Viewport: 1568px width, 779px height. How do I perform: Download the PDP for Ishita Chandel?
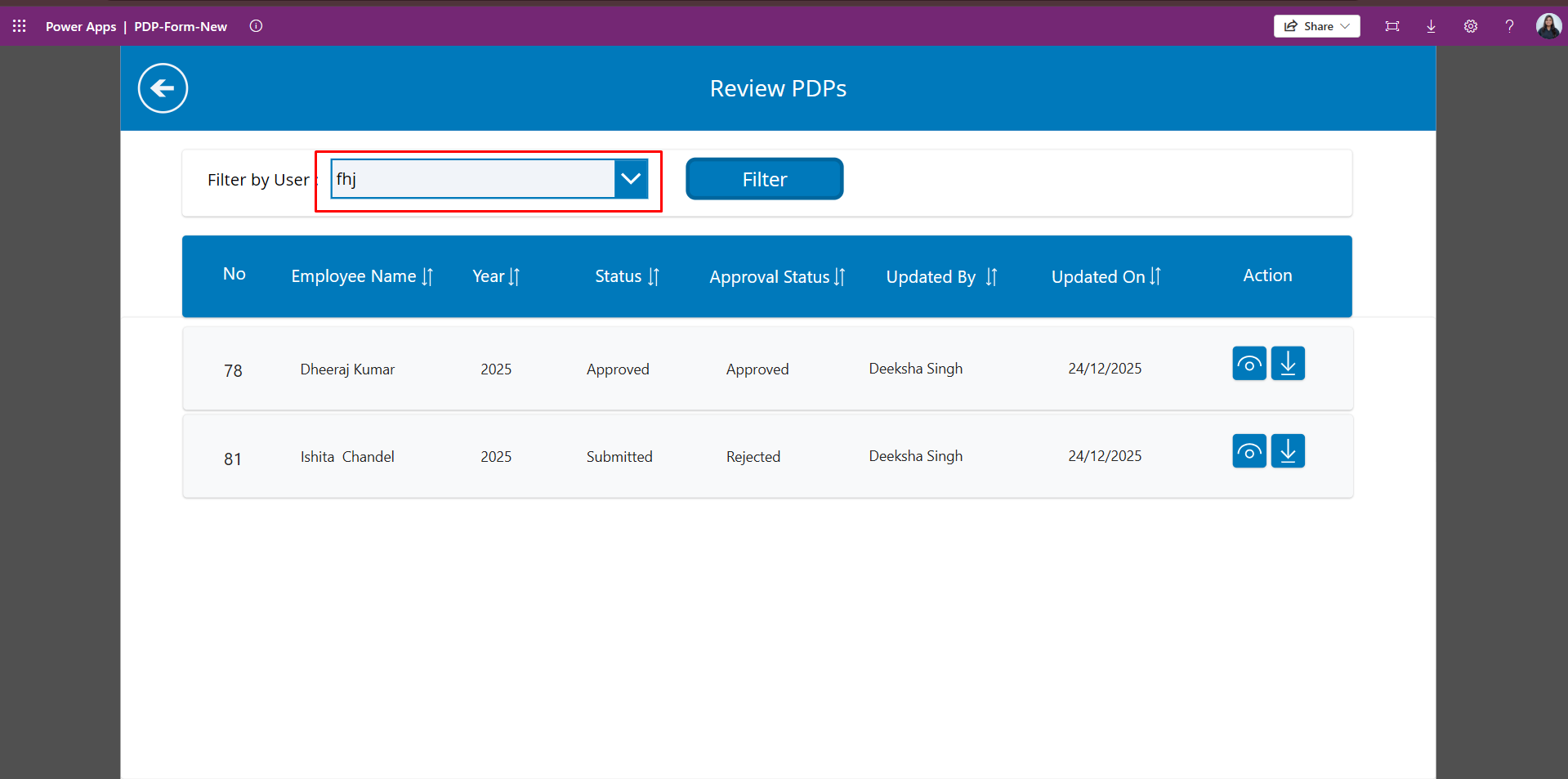click(1288, 451)
